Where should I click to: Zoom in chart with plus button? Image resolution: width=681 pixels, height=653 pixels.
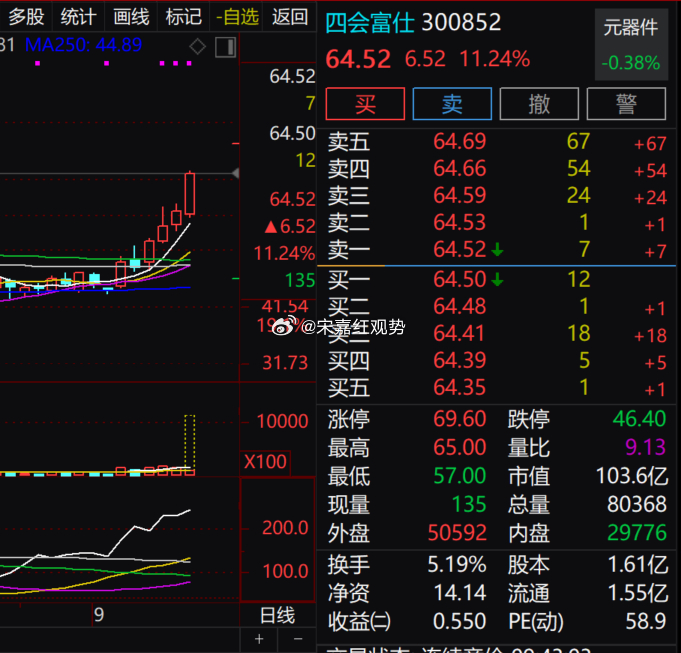coord(259,639)
